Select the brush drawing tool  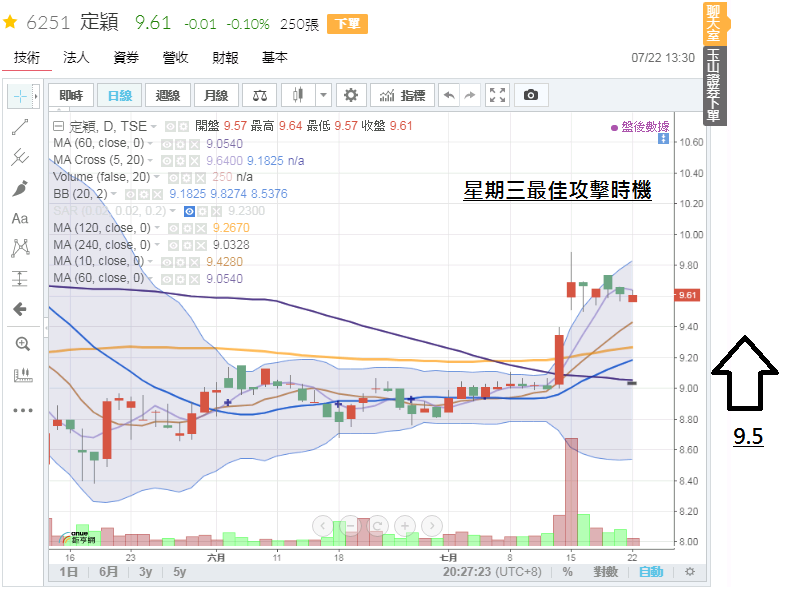point(20,188)
